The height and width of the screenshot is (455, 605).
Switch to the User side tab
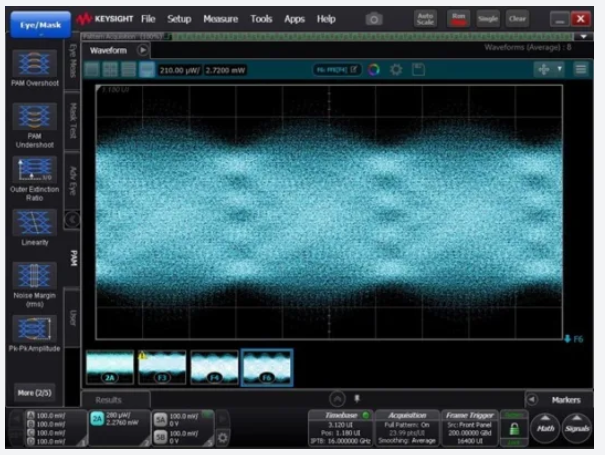pyautogui.click(x=73, y=317)
